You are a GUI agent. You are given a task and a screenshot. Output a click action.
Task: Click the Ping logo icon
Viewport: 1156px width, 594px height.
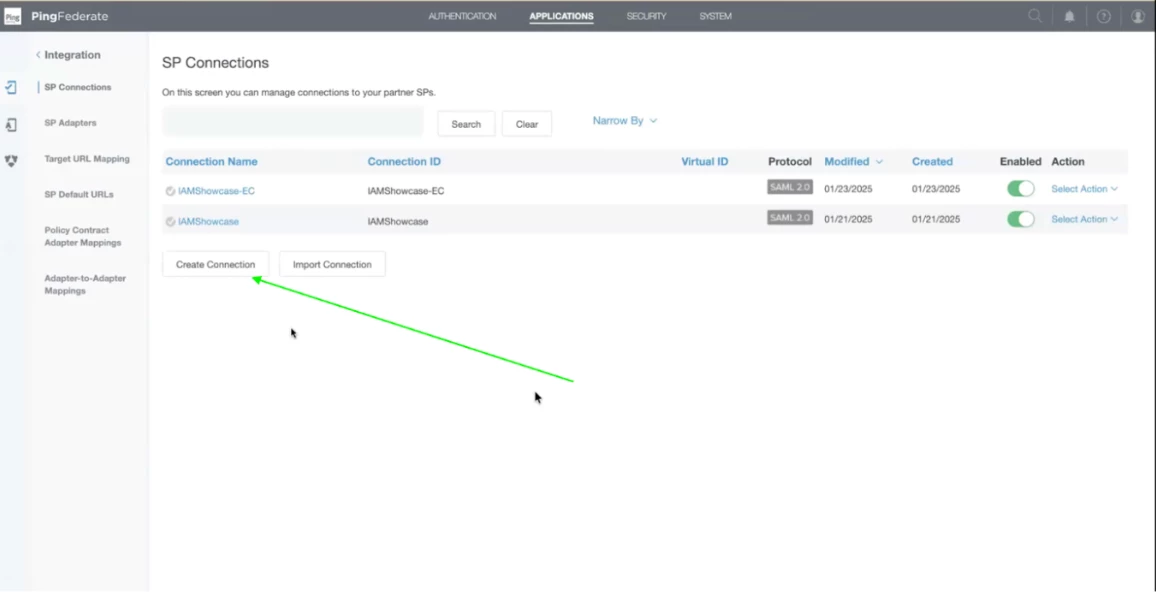tap(13, 16)
